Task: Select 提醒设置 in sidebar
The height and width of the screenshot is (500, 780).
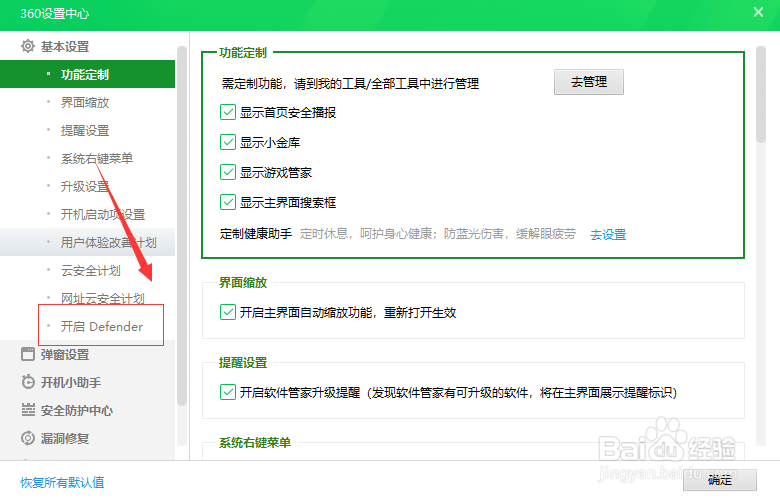Action: point(88,130)
